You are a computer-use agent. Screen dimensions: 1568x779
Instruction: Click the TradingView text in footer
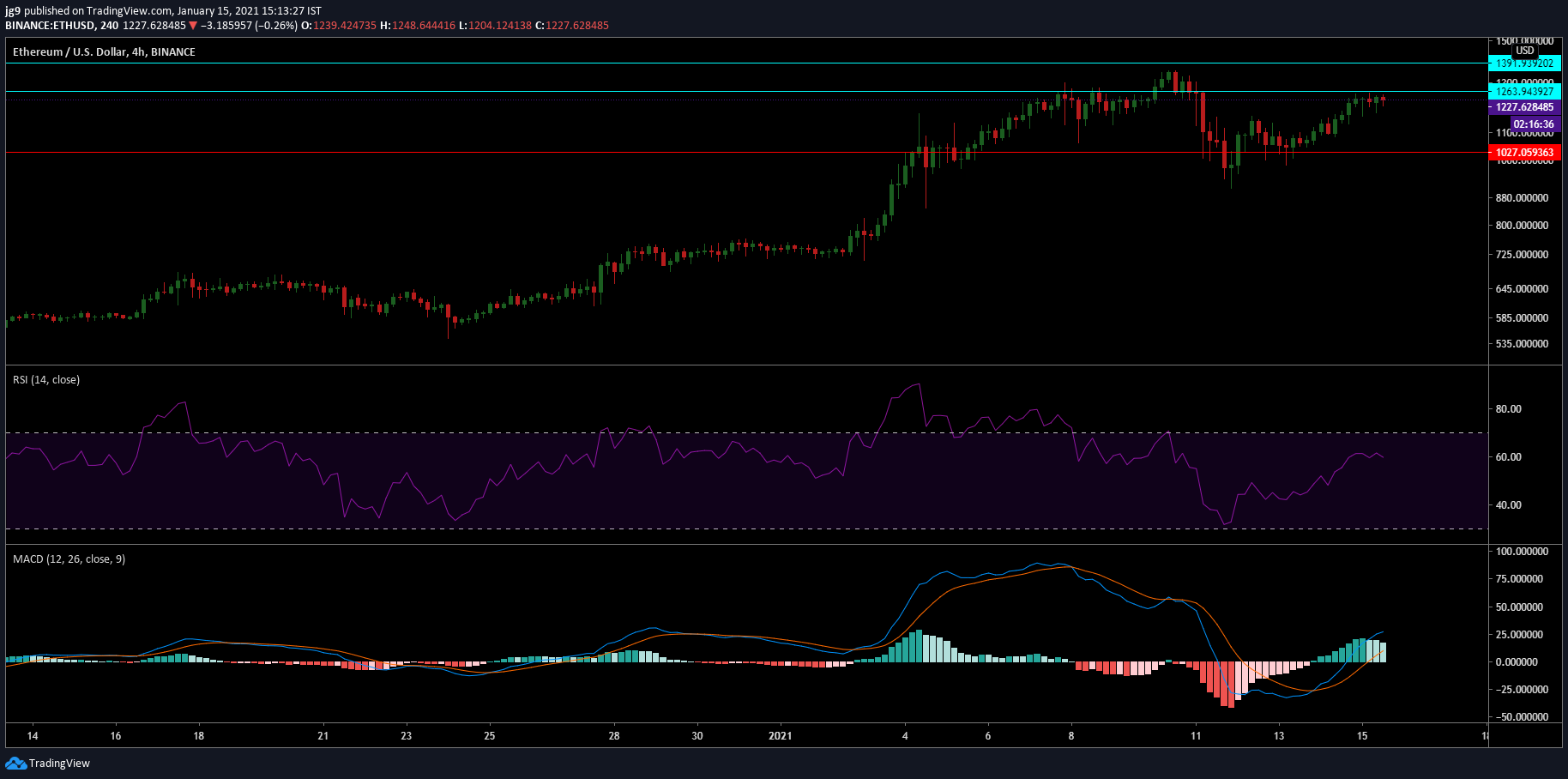[x=59, y=764]
